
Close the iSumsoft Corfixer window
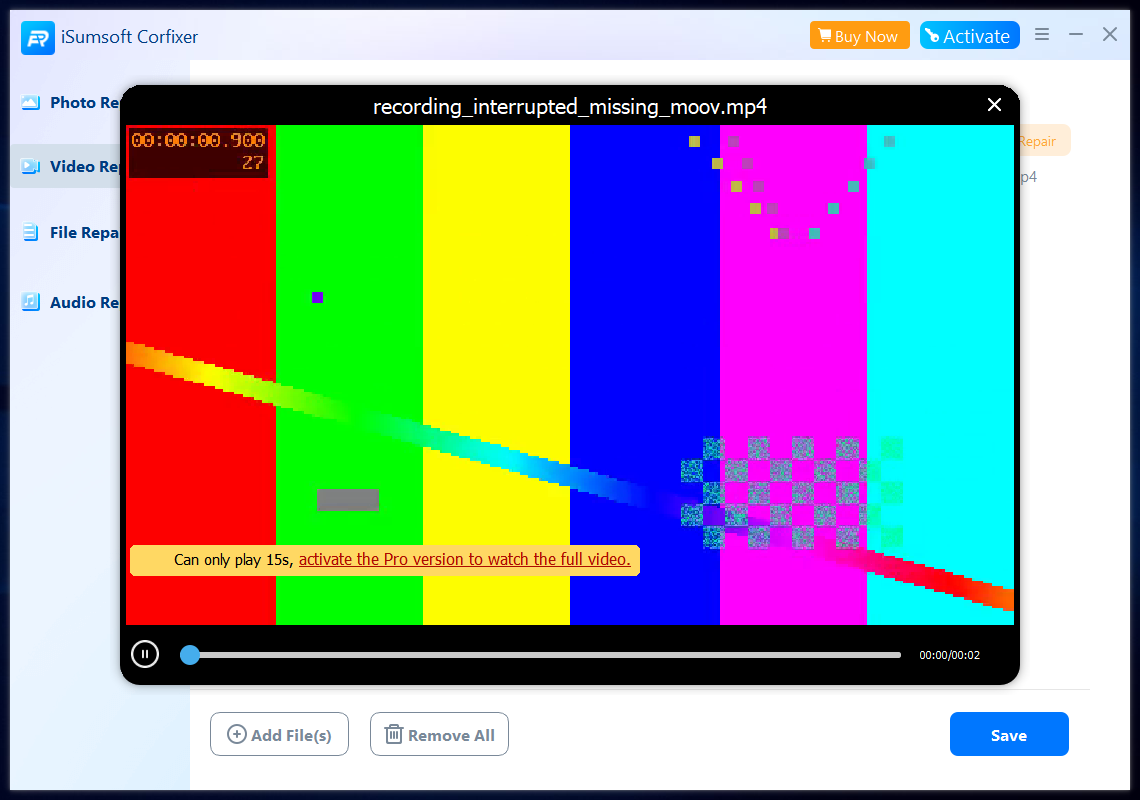1109,34
